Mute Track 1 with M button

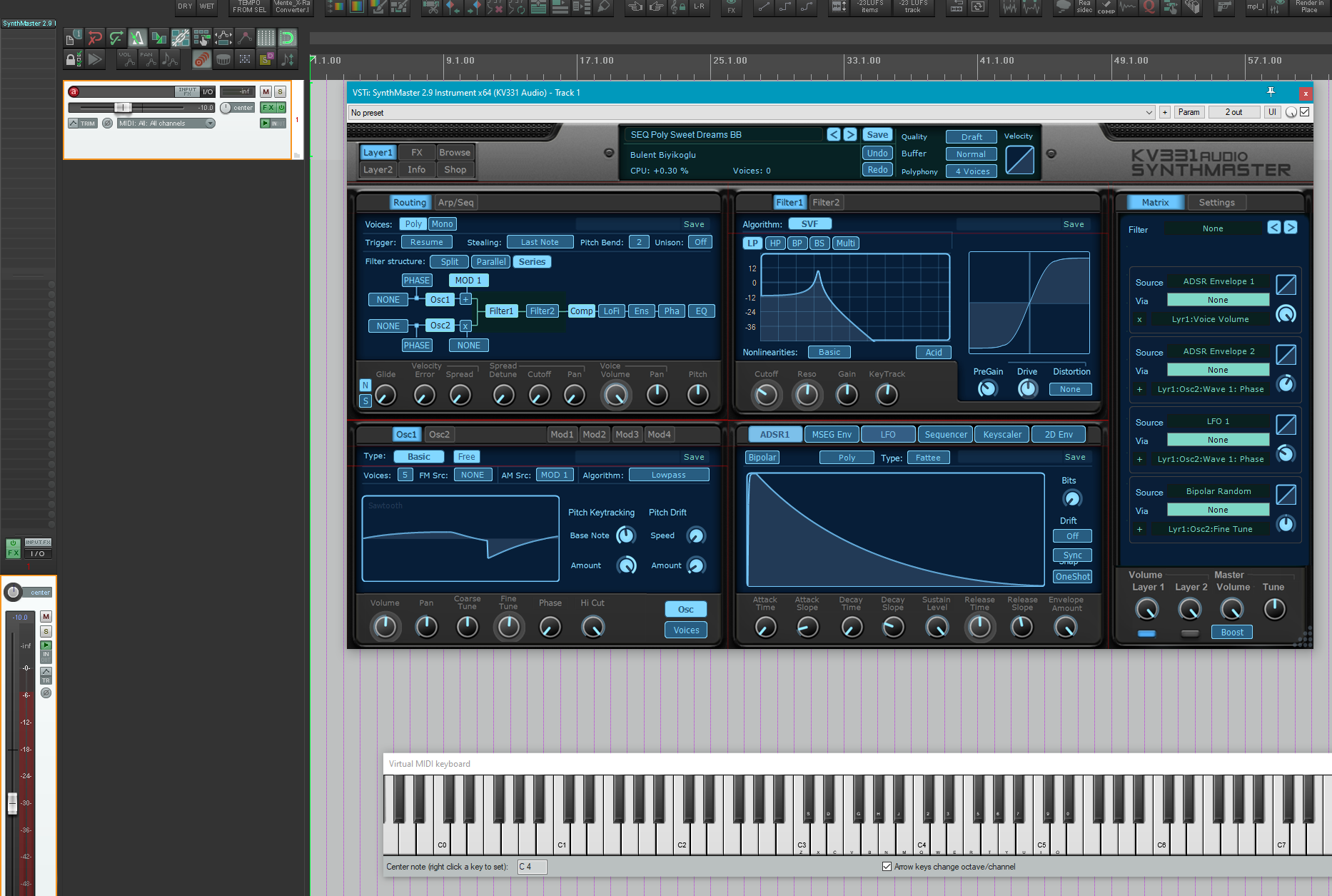[x=266, y=91]
